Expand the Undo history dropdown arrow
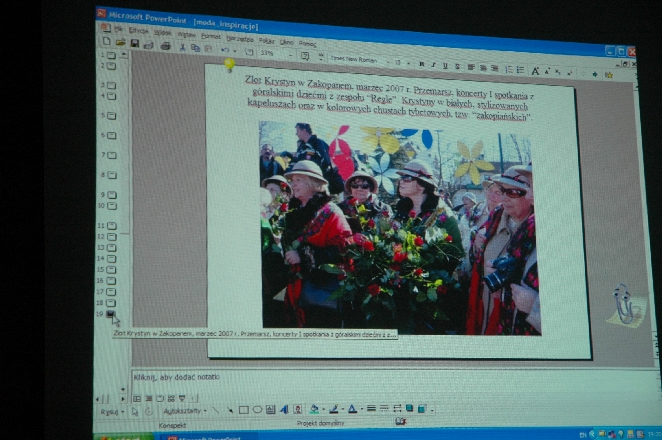Image resolution: width=662 pixels, height=440 pixels. (x=235, y=52)
